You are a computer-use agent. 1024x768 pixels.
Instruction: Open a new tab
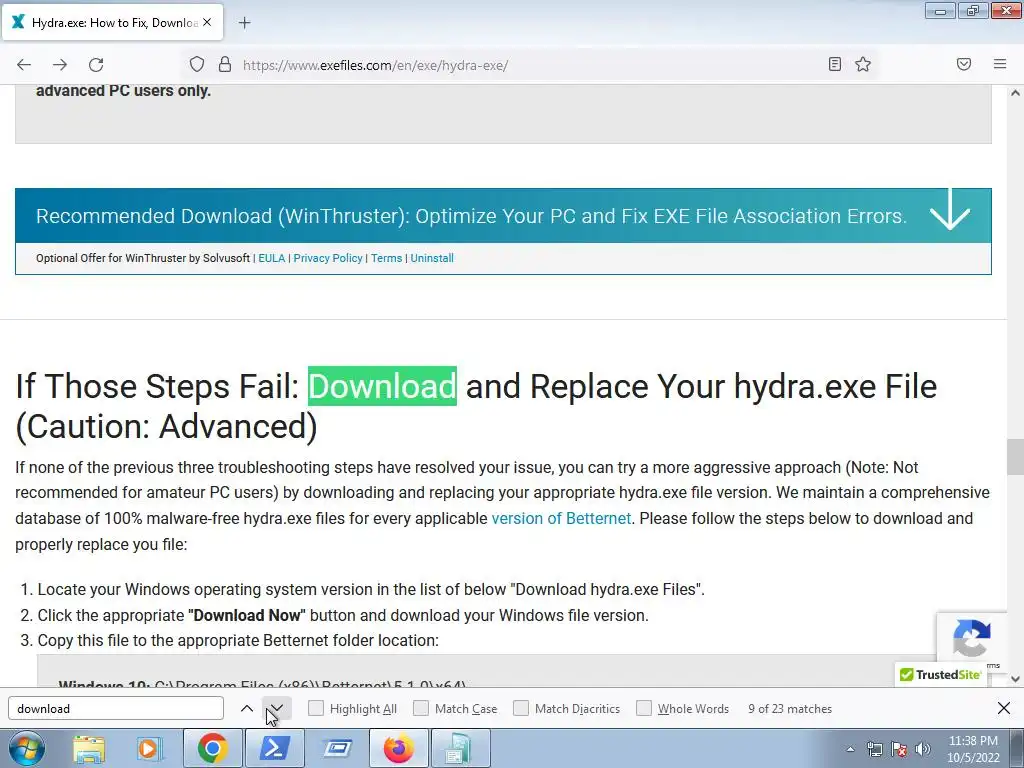click(244, 23)
